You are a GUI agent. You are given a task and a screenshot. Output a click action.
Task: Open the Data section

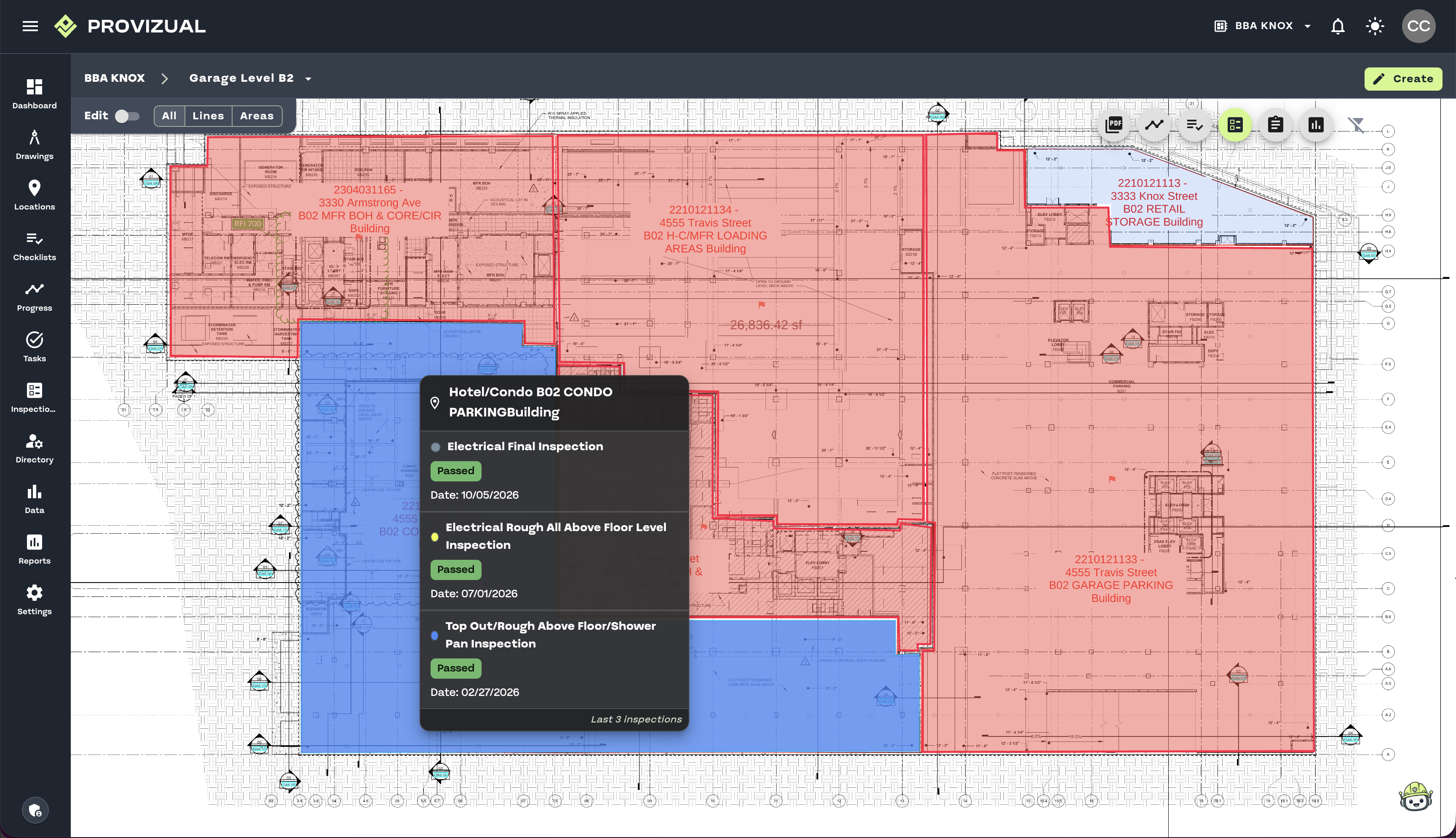tap(35, 499)
